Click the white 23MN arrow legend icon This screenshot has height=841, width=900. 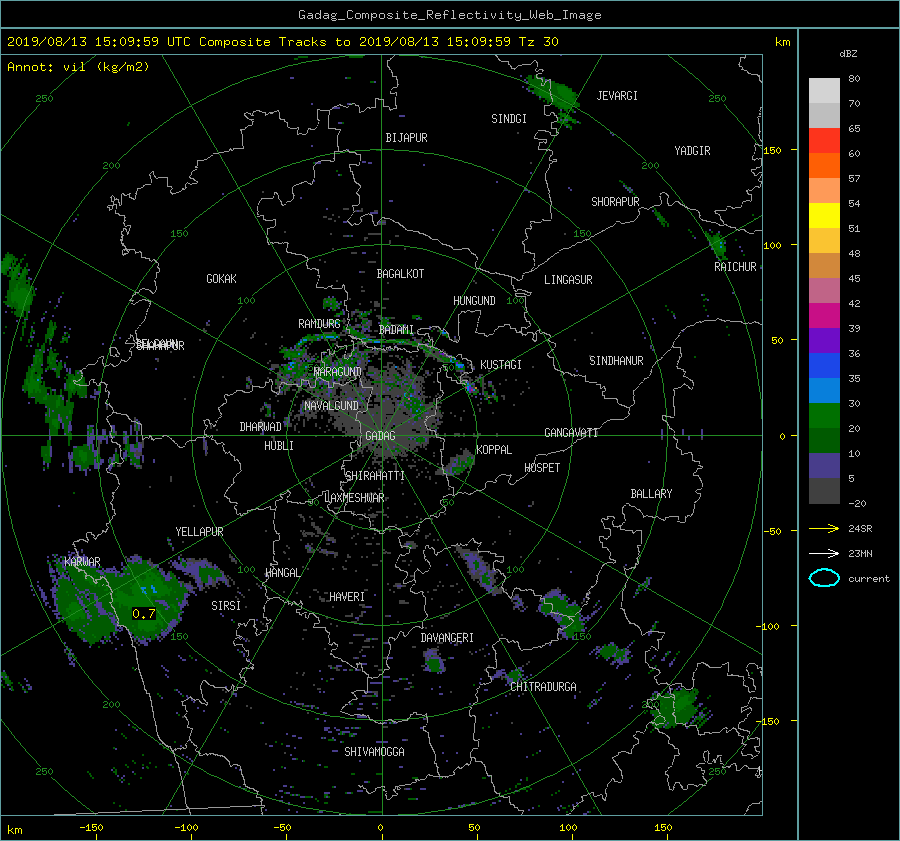click(824, 553)
